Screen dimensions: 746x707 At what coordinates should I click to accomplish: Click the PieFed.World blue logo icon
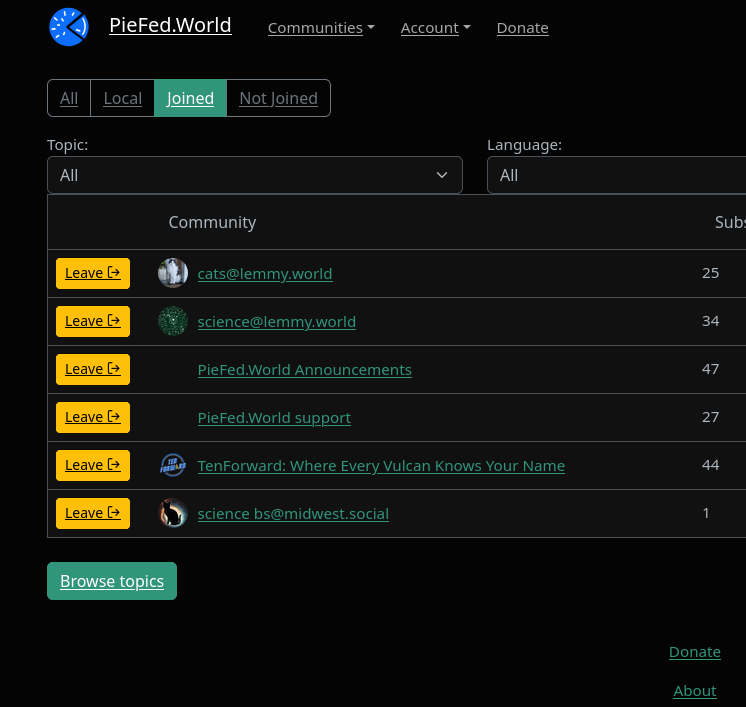coord(69,27)
